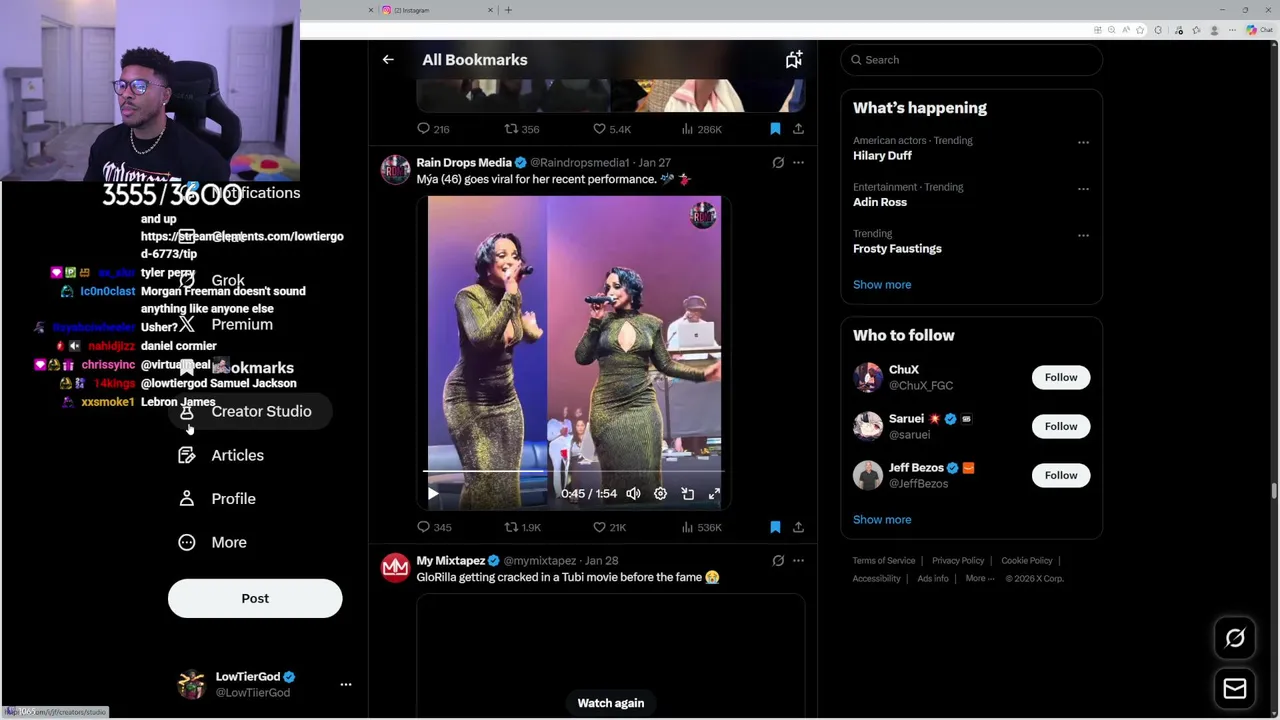Open the floating Grok button
The width and height of the screenshot is (1280, 720).
[x=1235, y=638]
